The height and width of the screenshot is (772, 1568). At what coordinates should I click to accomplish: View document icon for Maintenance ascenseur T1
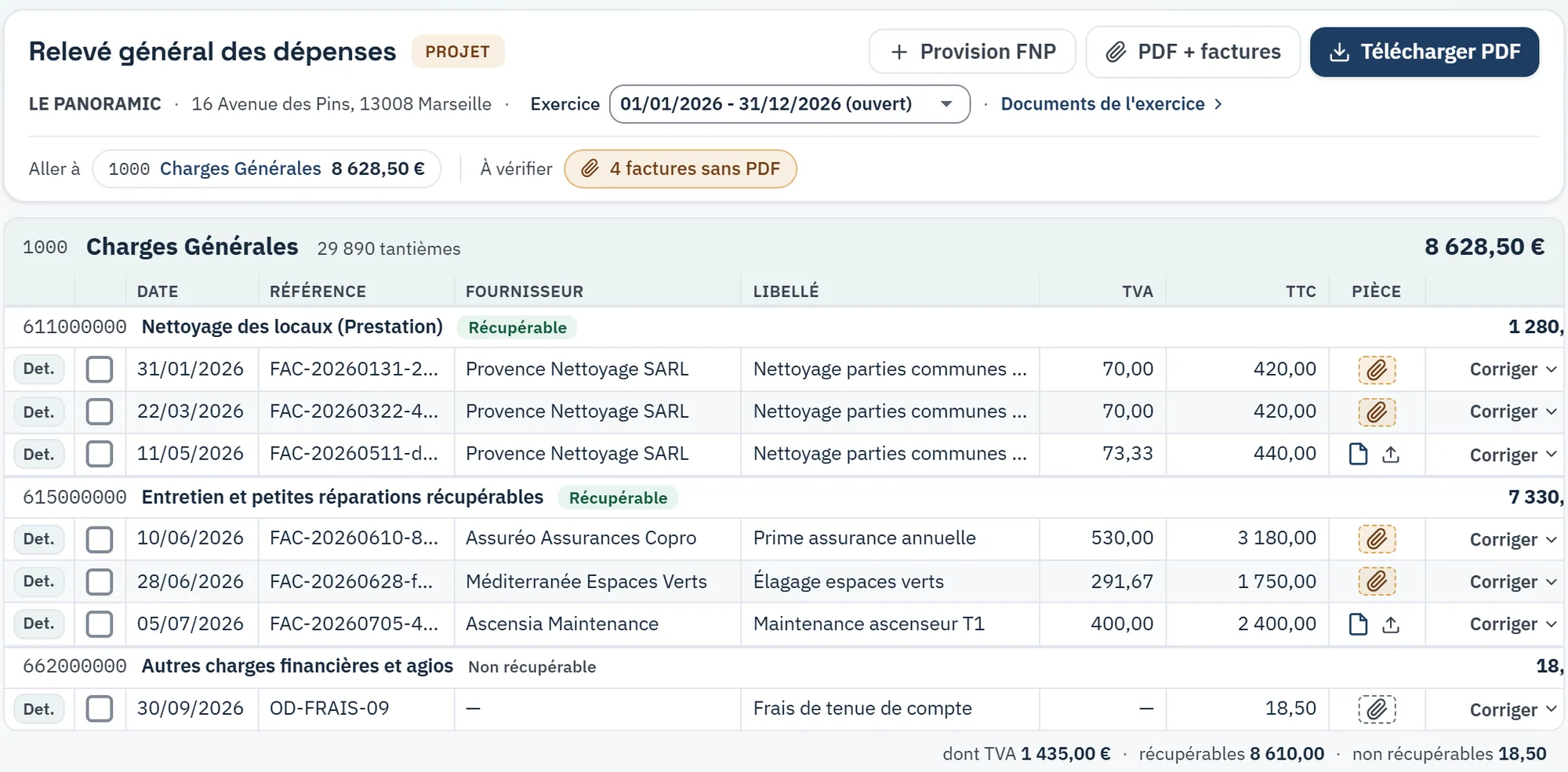point(1358,624)
